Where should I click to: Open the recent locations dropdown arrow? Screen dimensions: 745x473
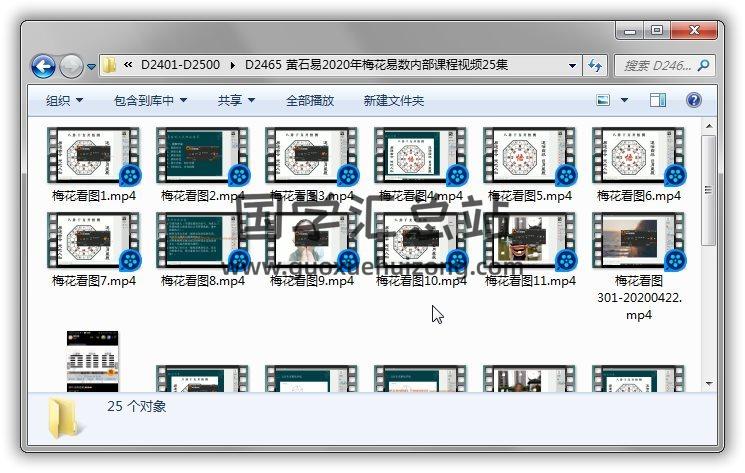pyautogui.click(x=91, y=67)
